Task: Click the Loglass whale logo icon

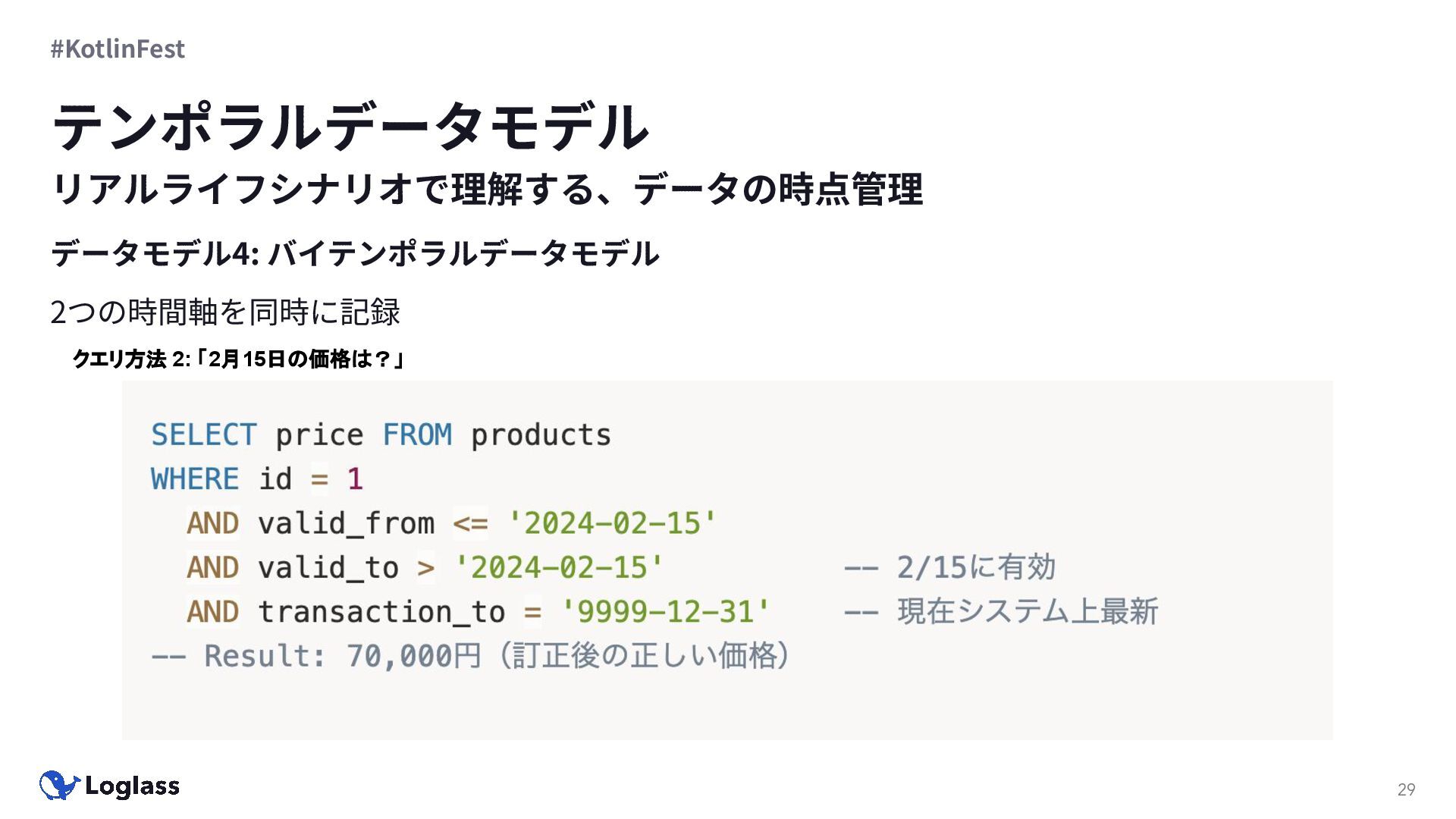Action: pyautogui.click(x=59, y=786)
